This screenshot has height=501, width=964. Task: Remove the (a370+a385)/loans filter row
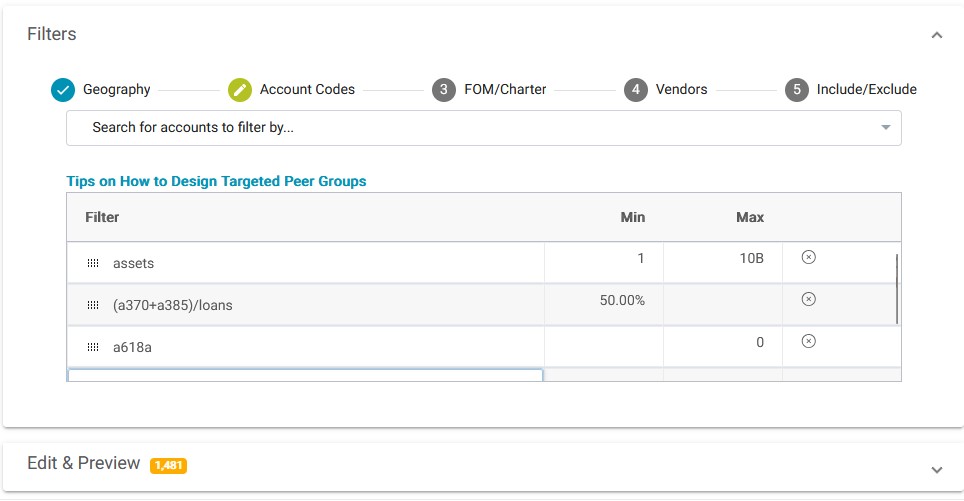point(809,299)
